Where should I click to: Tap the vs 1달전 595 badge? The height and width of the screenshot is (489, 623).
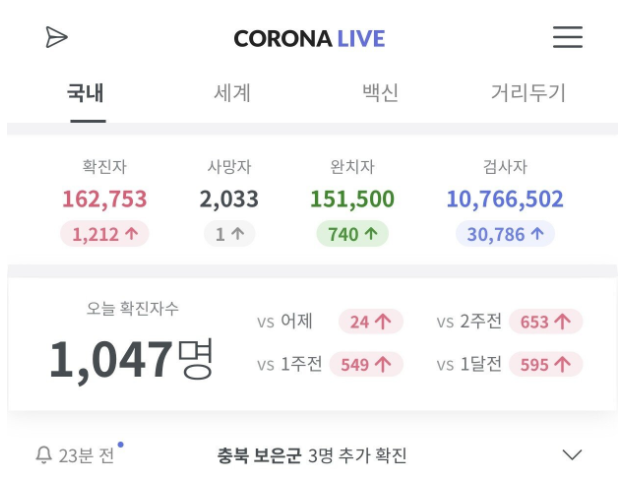pos(546,364)
